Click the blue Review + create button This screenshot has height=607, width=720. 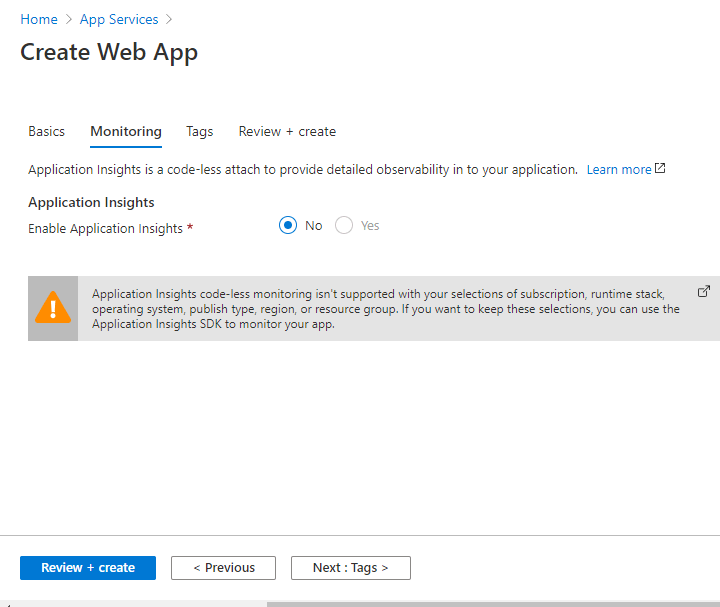click(88, 568)
